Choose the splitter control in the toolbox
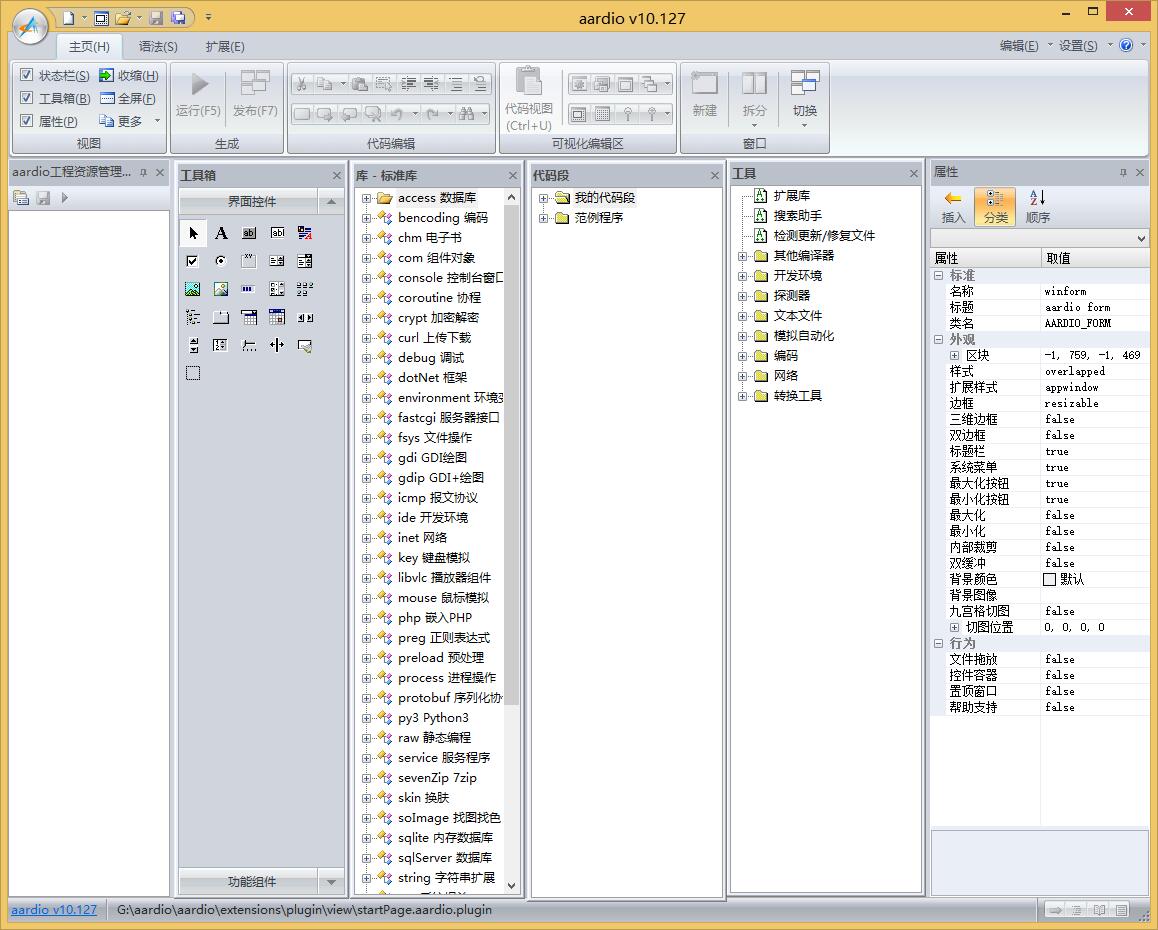This screenshot has width=1158, height=930. tap(277, 345)
